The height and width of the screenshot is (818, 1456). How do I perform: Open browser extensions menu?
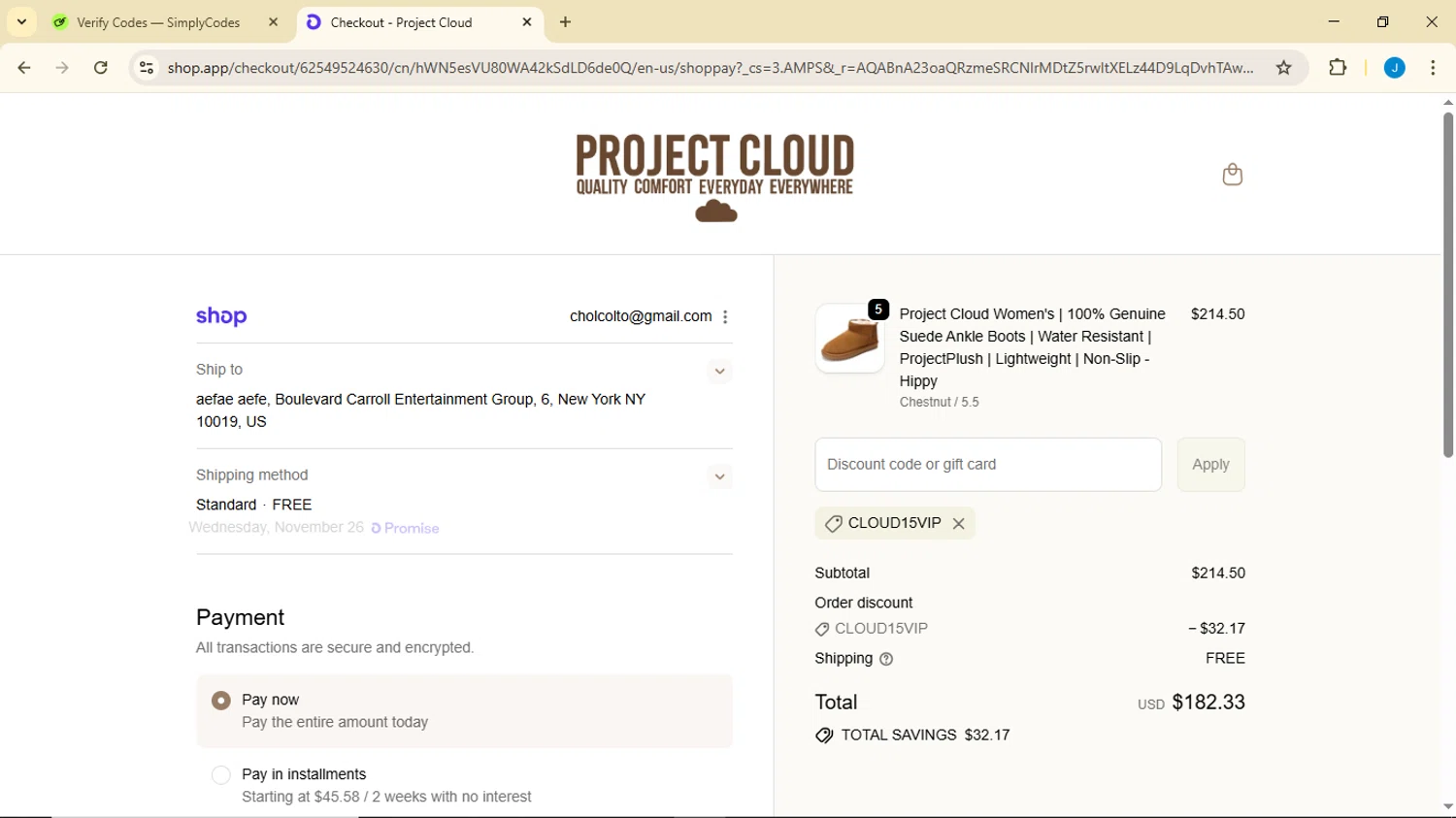point(1338,68)
